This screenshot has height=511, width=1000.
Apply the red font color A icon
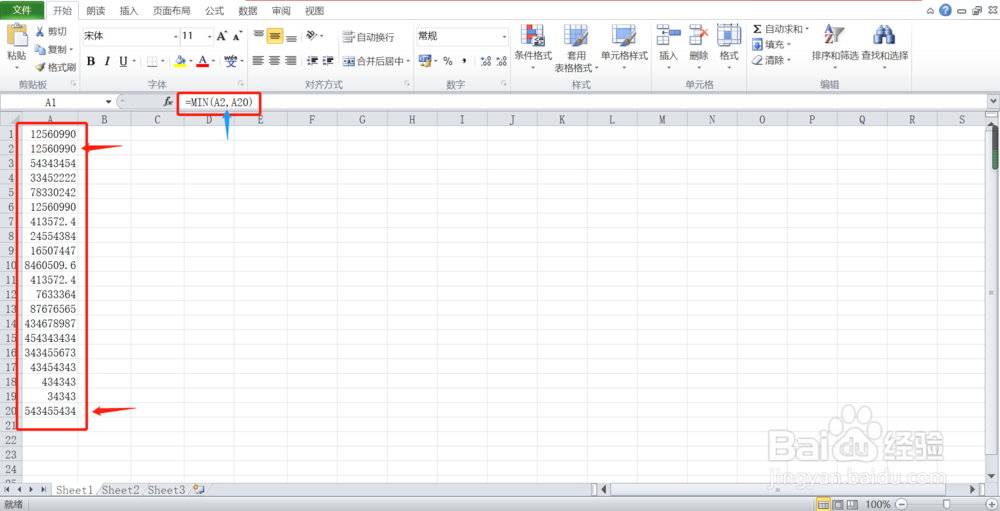[x=203, y=61]
